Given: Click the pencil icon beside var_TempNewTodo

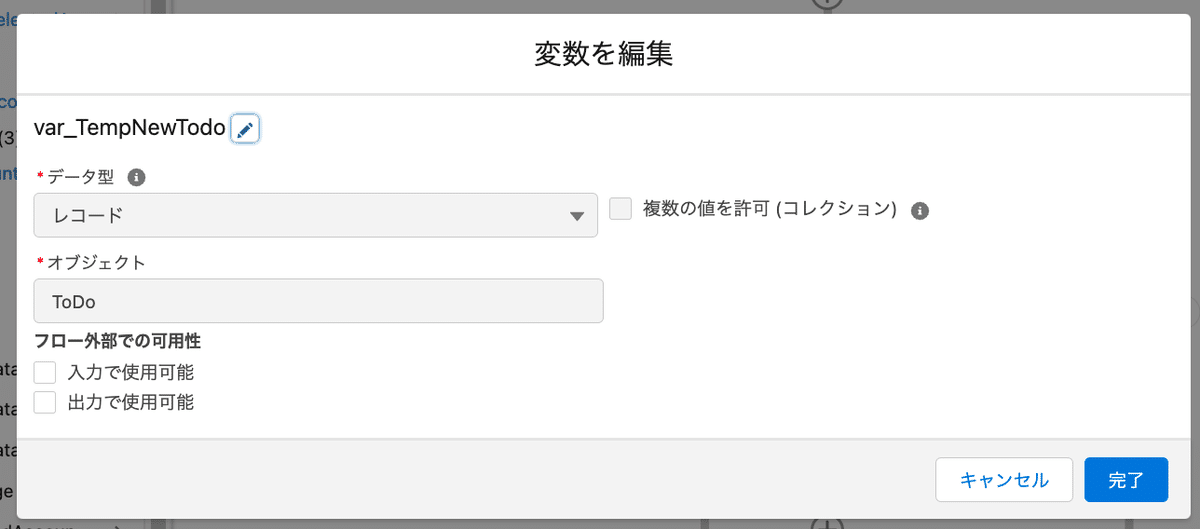Looking at the screenshot, I should coord(245,128).
